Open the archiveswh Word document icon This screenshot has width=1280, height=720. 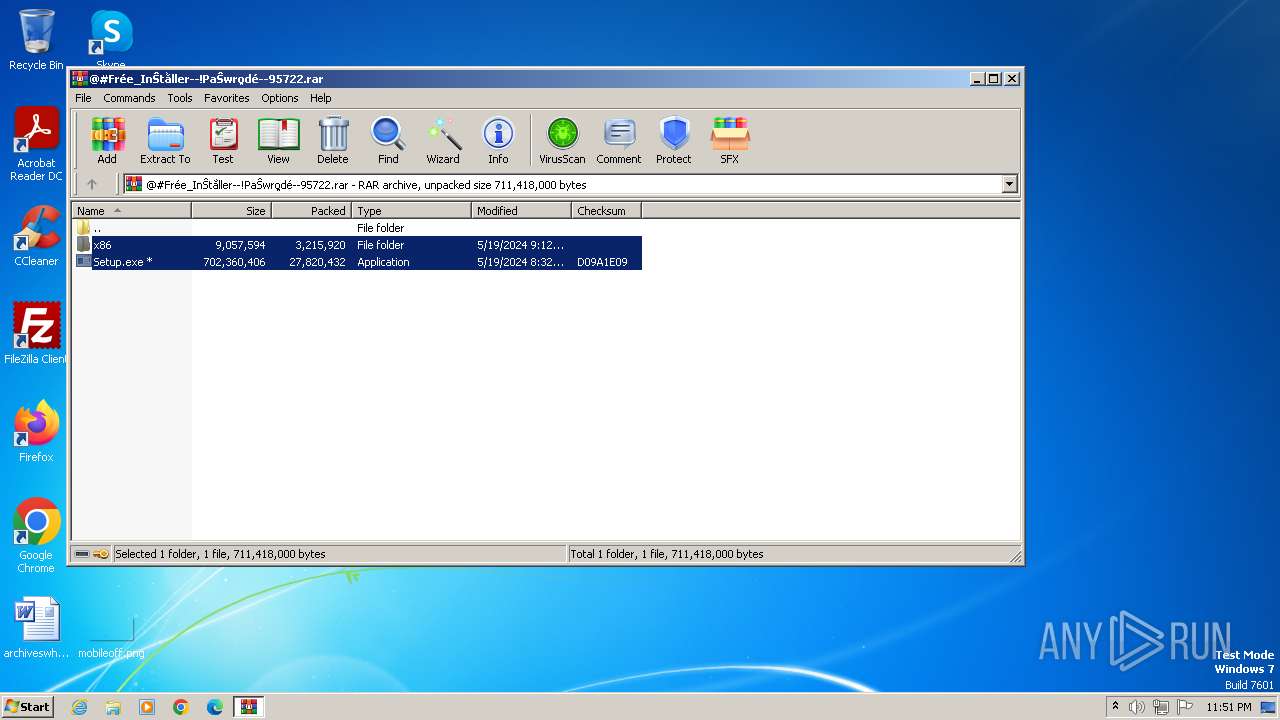[x=36, y=628]
